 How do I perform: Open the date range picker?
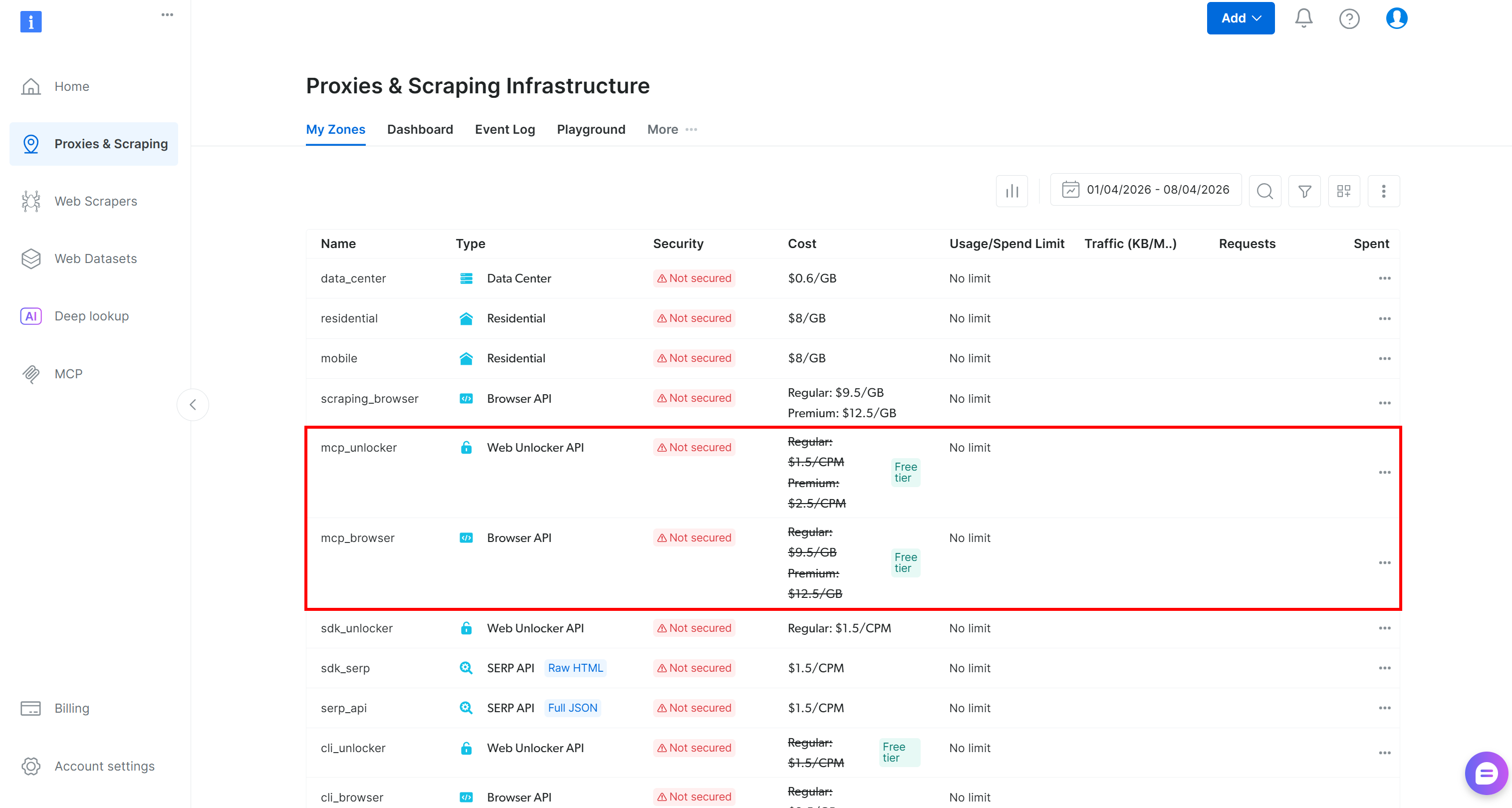click(x=1145, y=190)
